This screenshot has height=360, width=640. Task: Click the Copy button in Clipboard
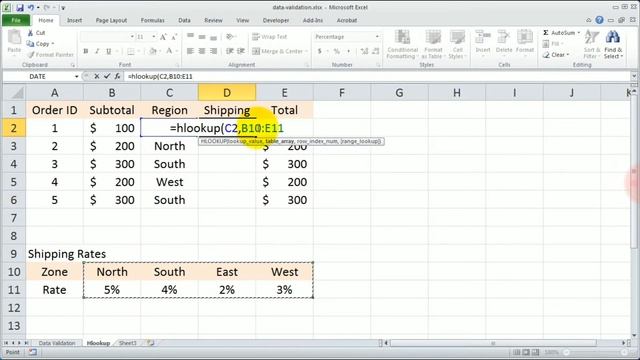tap(40, 43)
